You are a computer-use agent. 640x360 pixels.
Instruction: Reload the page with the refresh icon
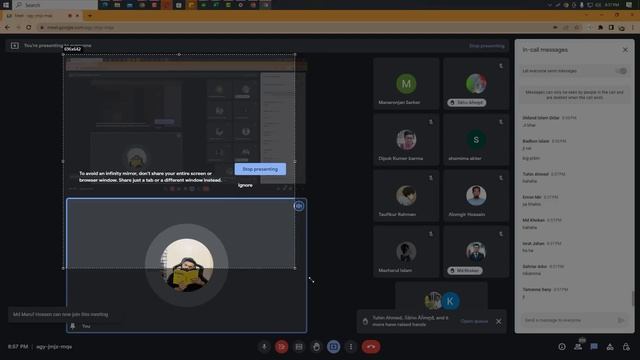(x=29, y=27)
